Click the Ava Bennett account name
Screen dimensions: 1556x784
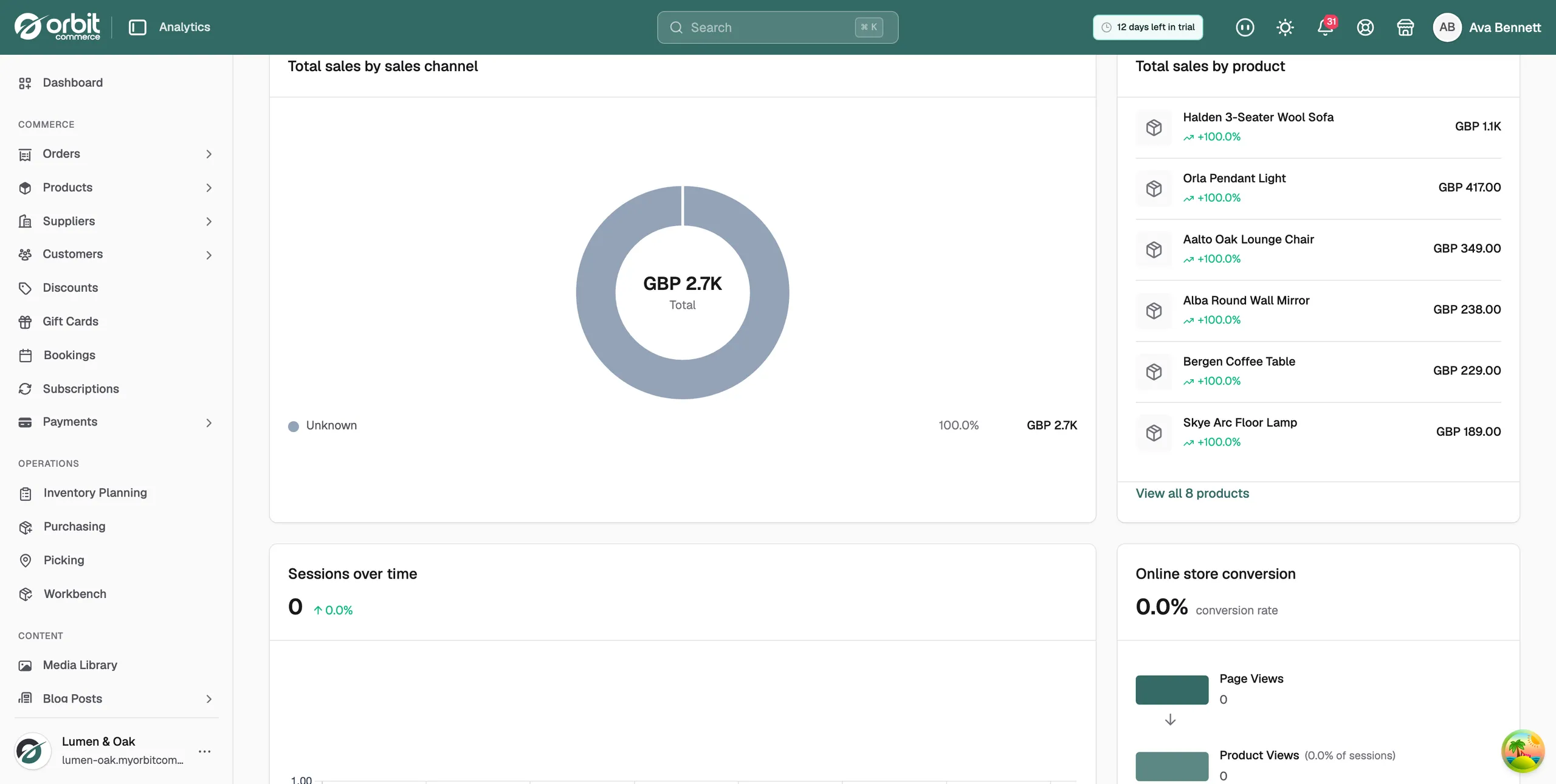tap(1505, 27)
